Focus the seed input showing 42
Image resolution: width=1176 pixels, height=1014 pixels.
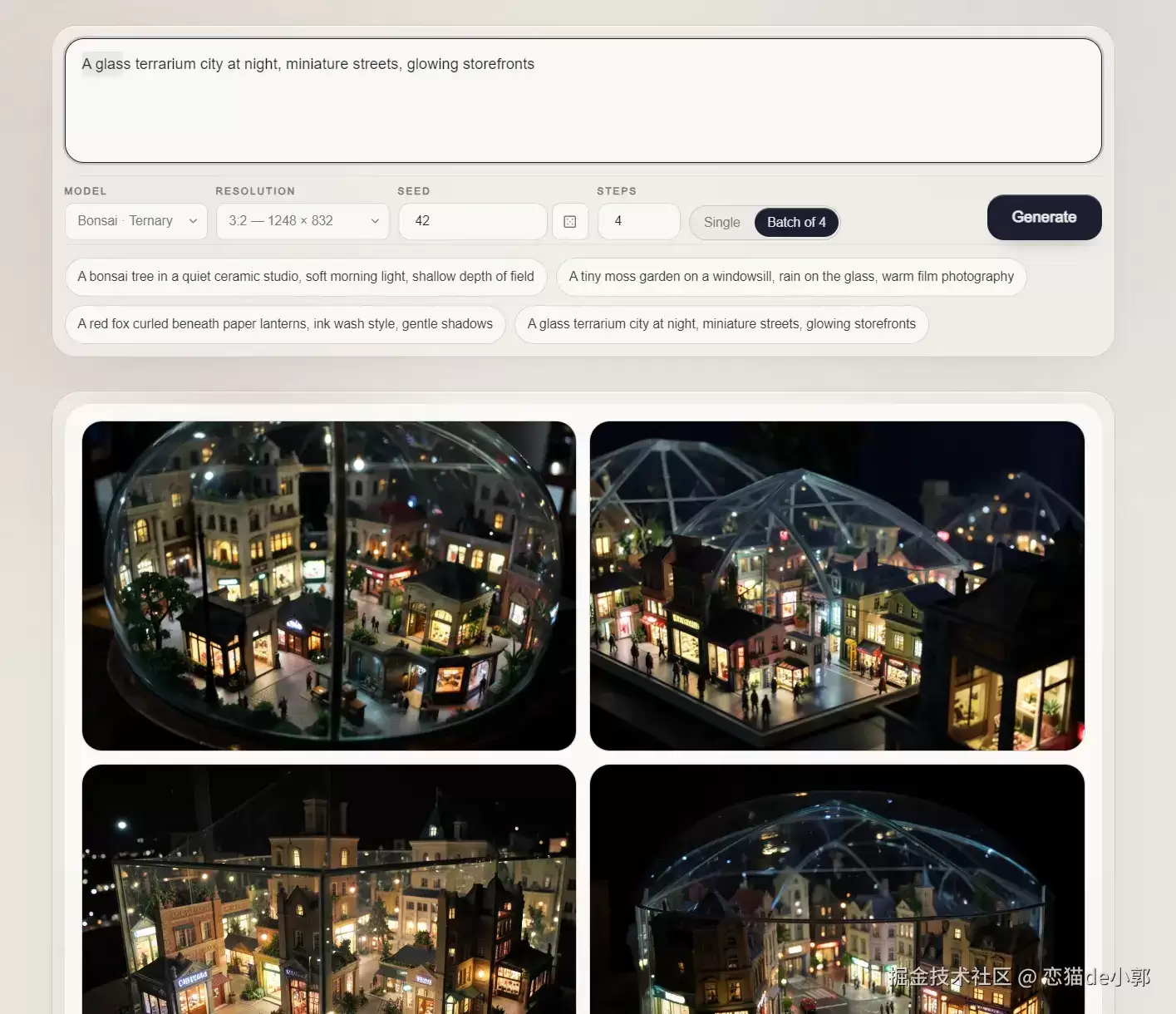pyautogui.click(x=473, y=221)
